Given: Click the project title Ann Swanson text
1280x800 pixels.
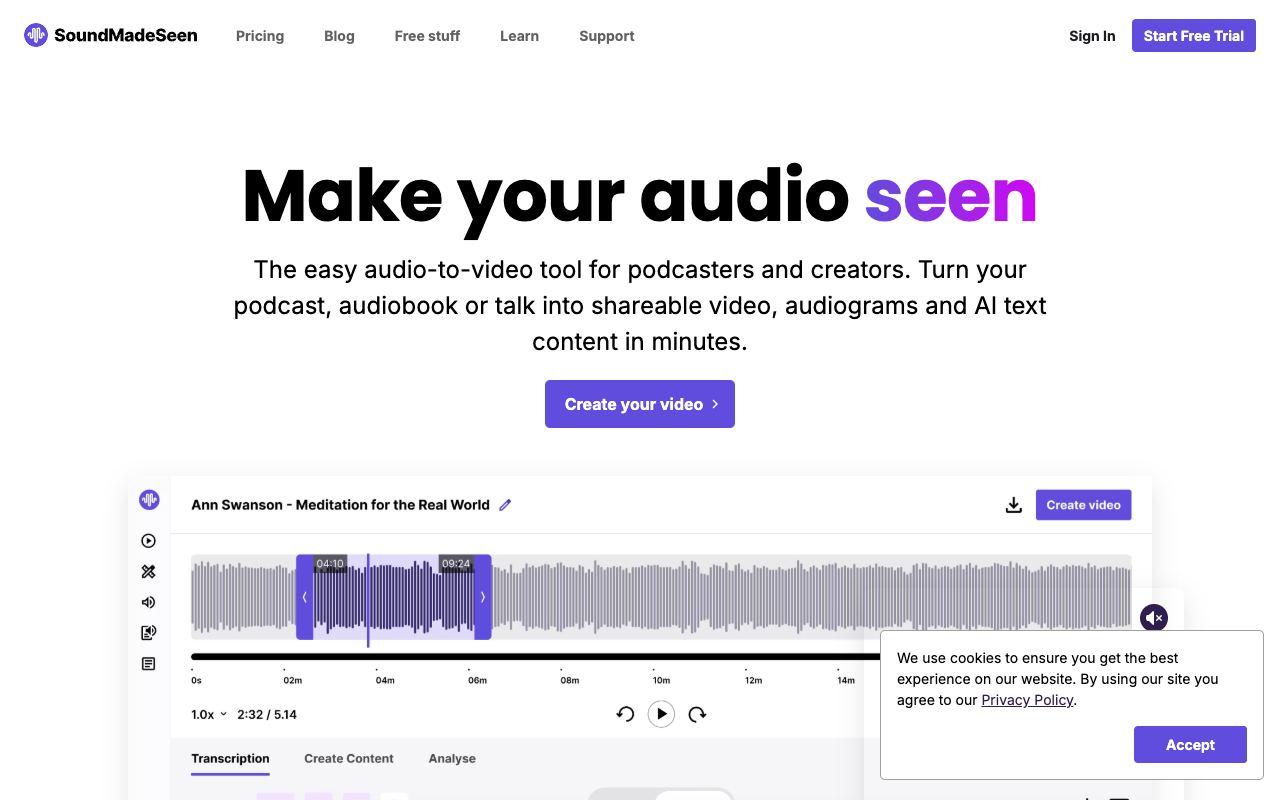Looking at the screenshot, I should [340, 505].
